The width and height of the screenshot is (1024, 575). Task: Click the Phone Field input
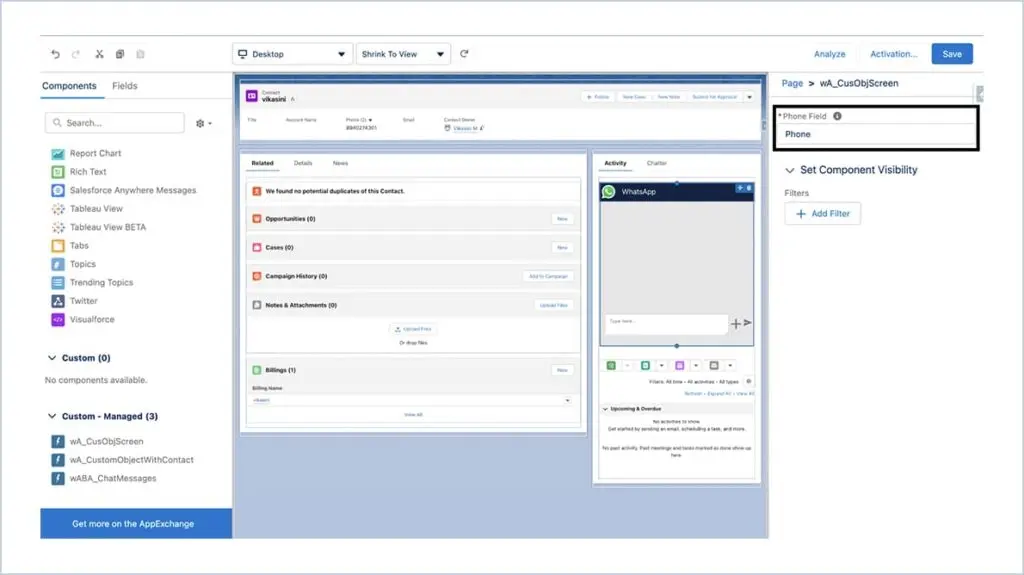click(876, 134)
